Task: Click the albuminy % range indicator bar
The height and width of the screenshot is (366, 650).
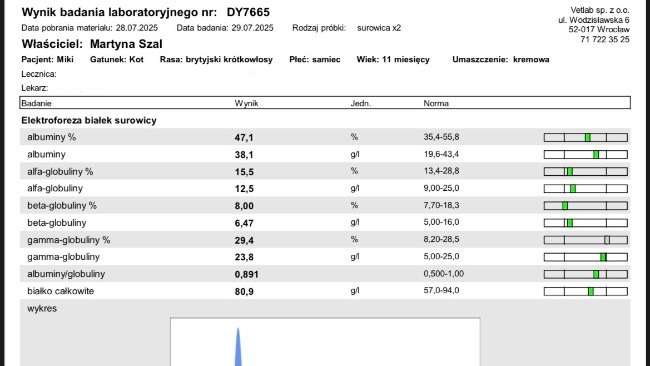Action: (586, 138)
